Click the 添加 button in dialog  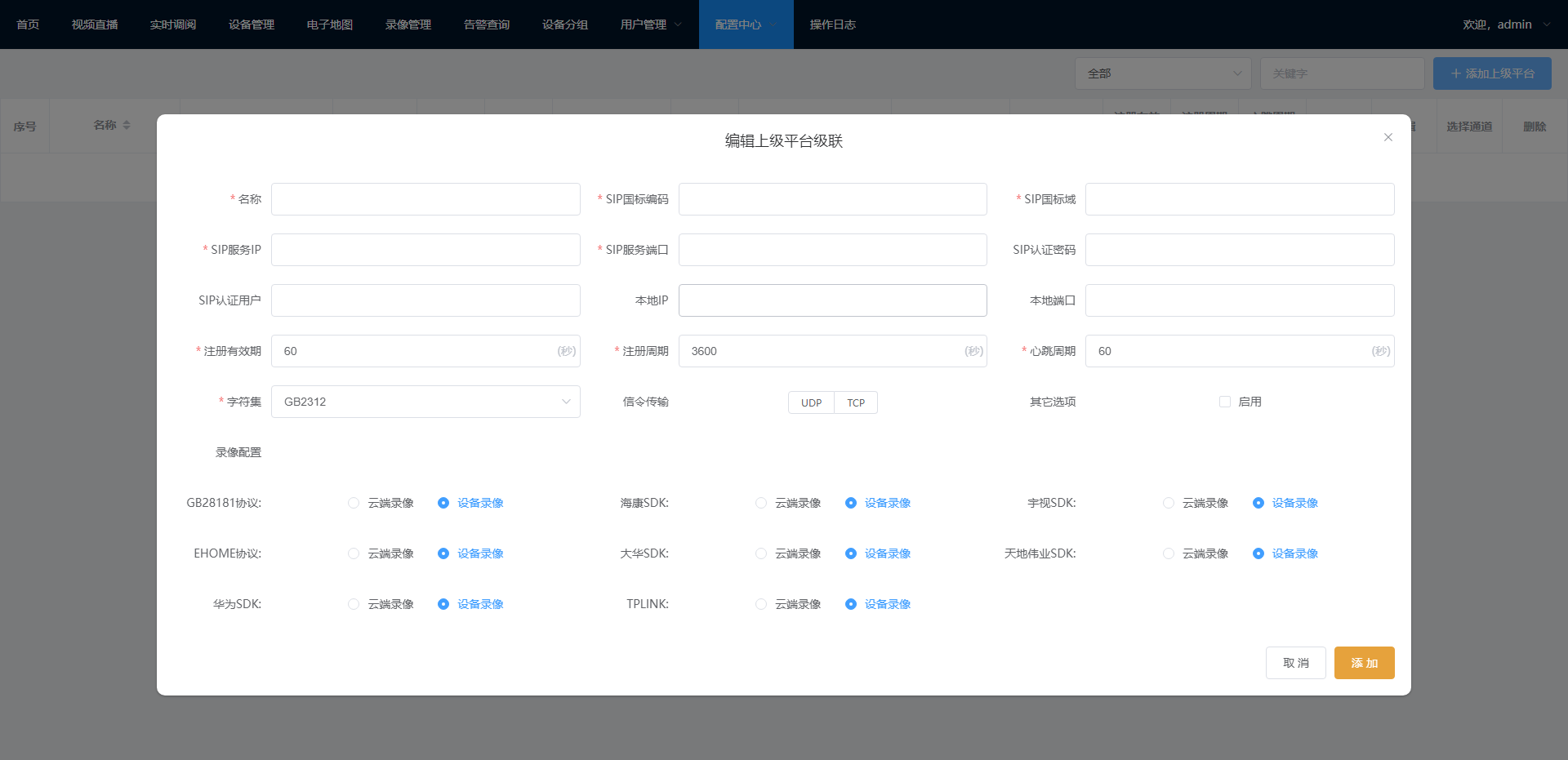point(1364,663)
